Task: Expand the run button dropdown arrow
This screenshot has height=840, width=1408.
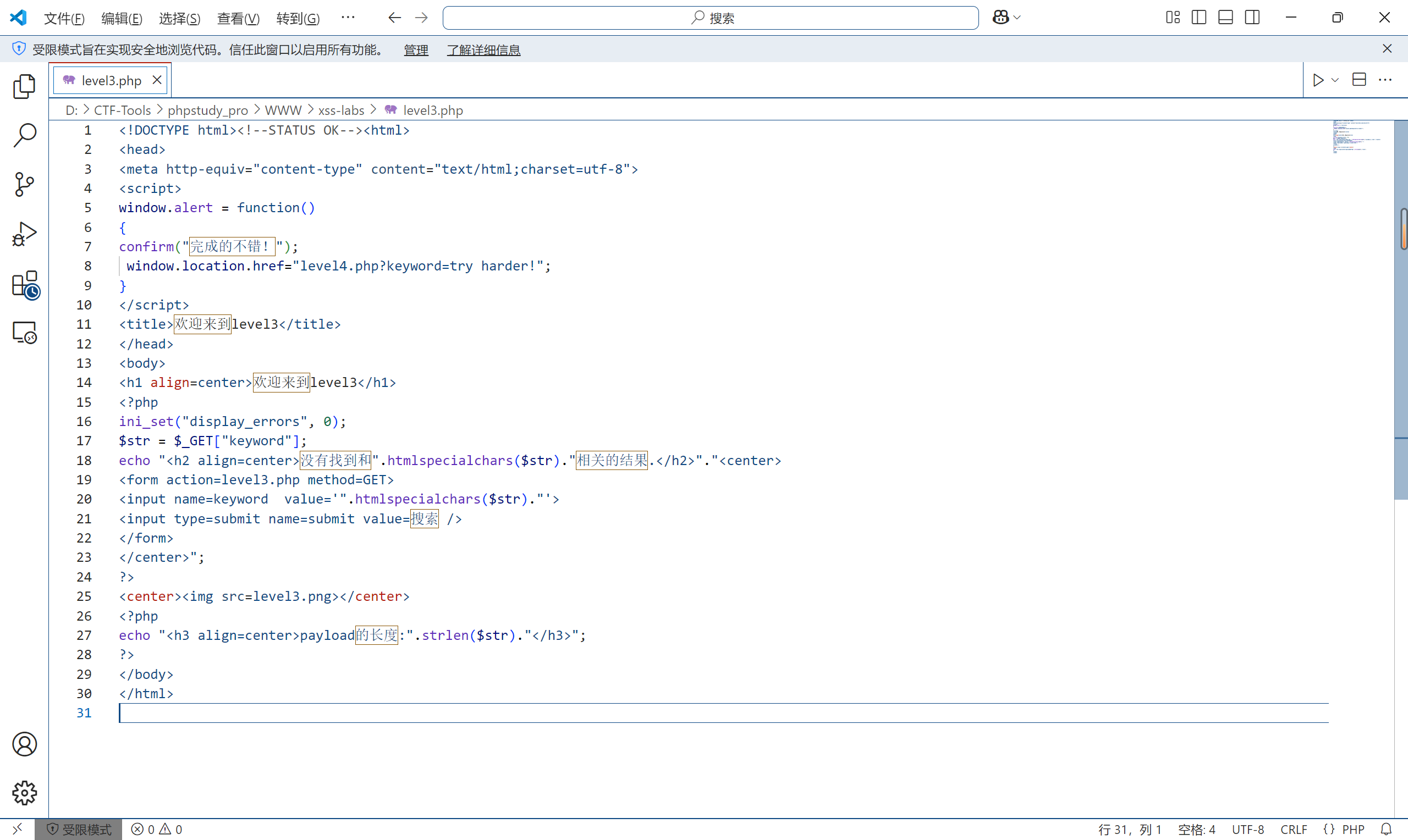Action: point(1335,80)
